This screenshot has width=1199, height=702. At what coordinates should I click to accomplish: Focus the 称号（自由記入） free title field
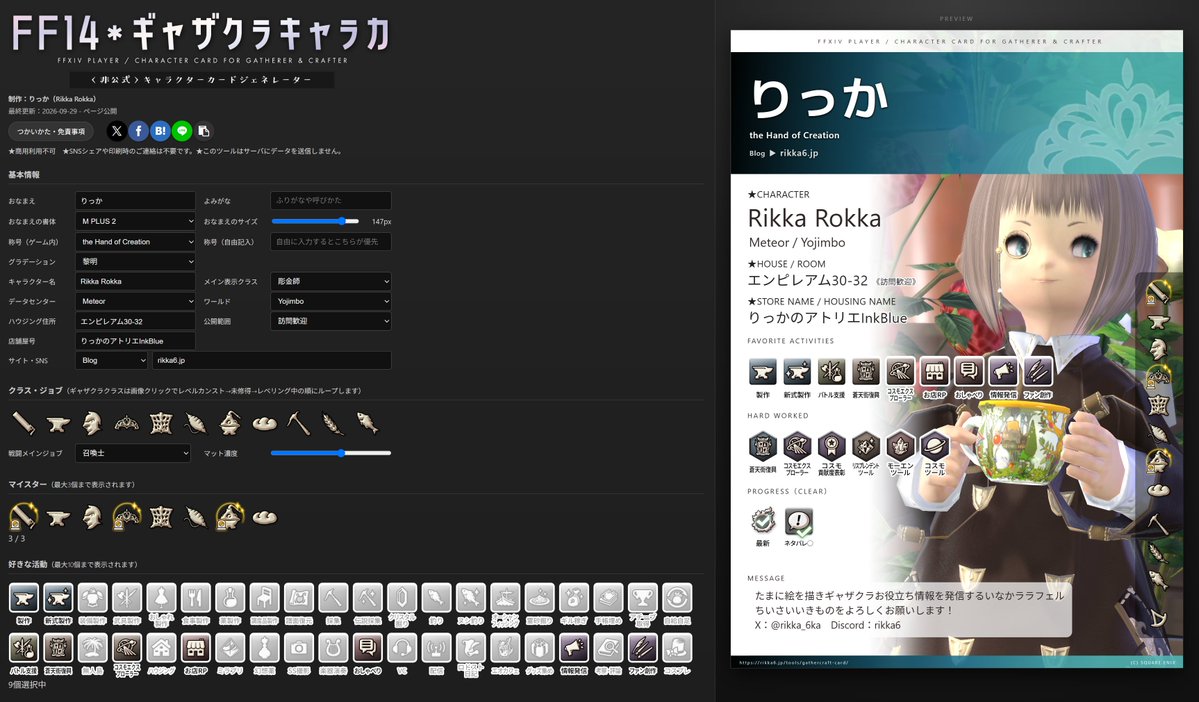pyautogui.click(x=331, y=242)
